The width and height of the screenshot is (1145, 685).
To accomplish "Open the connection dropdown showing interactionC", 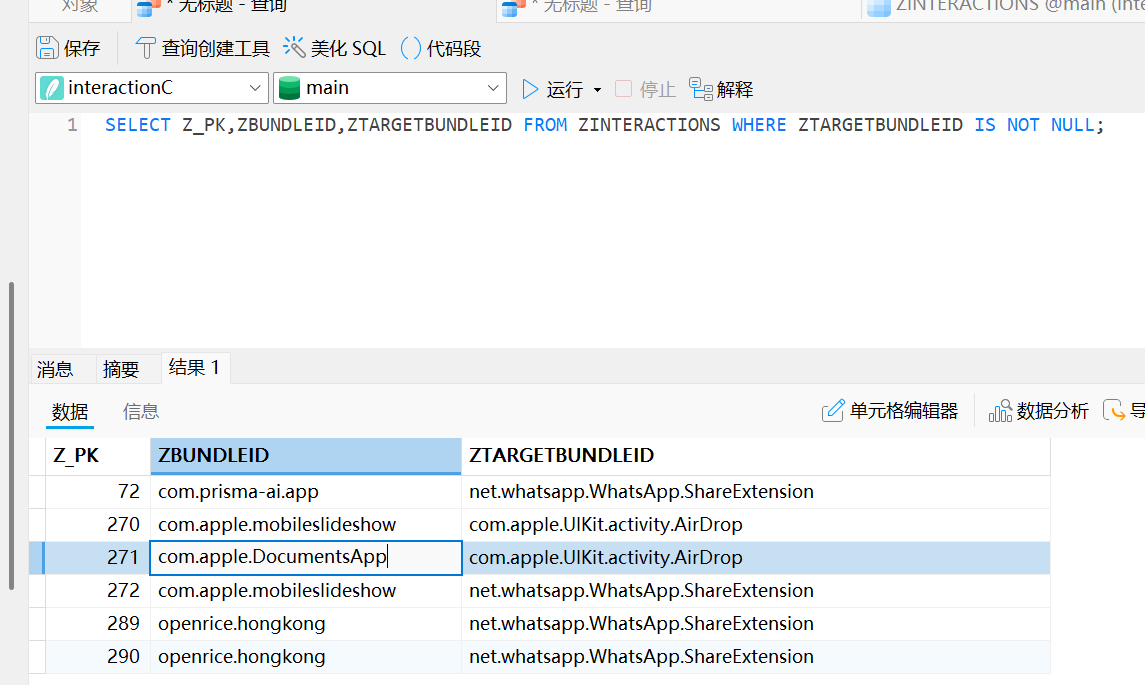I will coord(150,88).
